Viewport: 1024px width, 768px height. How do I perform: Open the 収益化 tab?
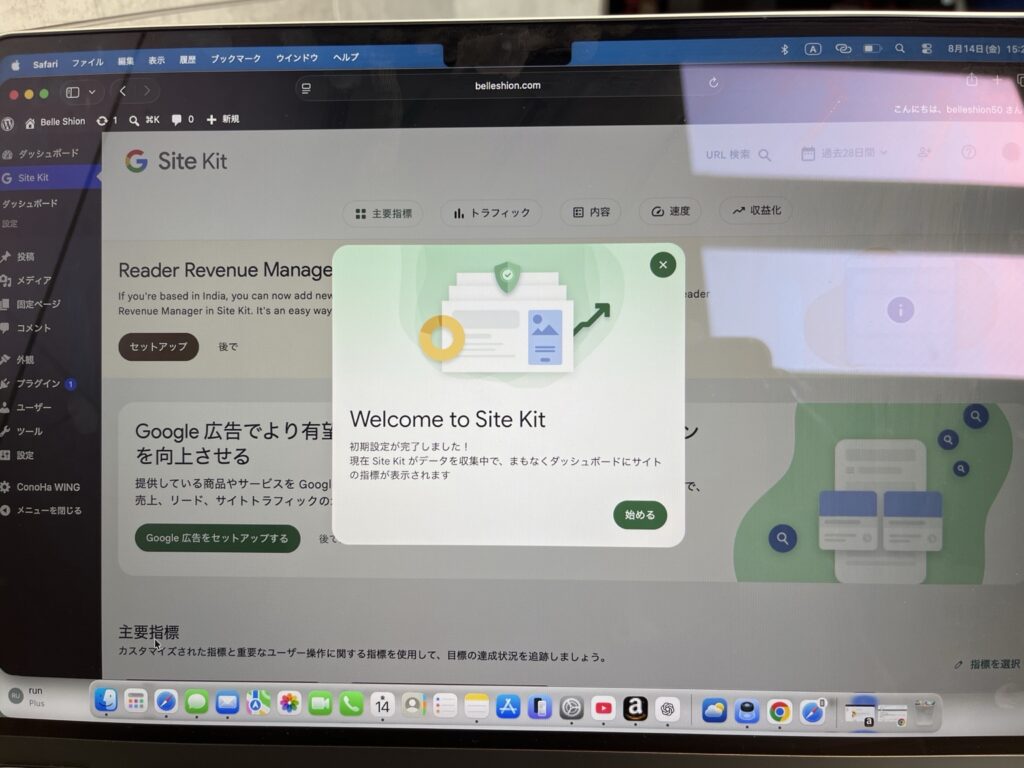click(x=756, y=210)
